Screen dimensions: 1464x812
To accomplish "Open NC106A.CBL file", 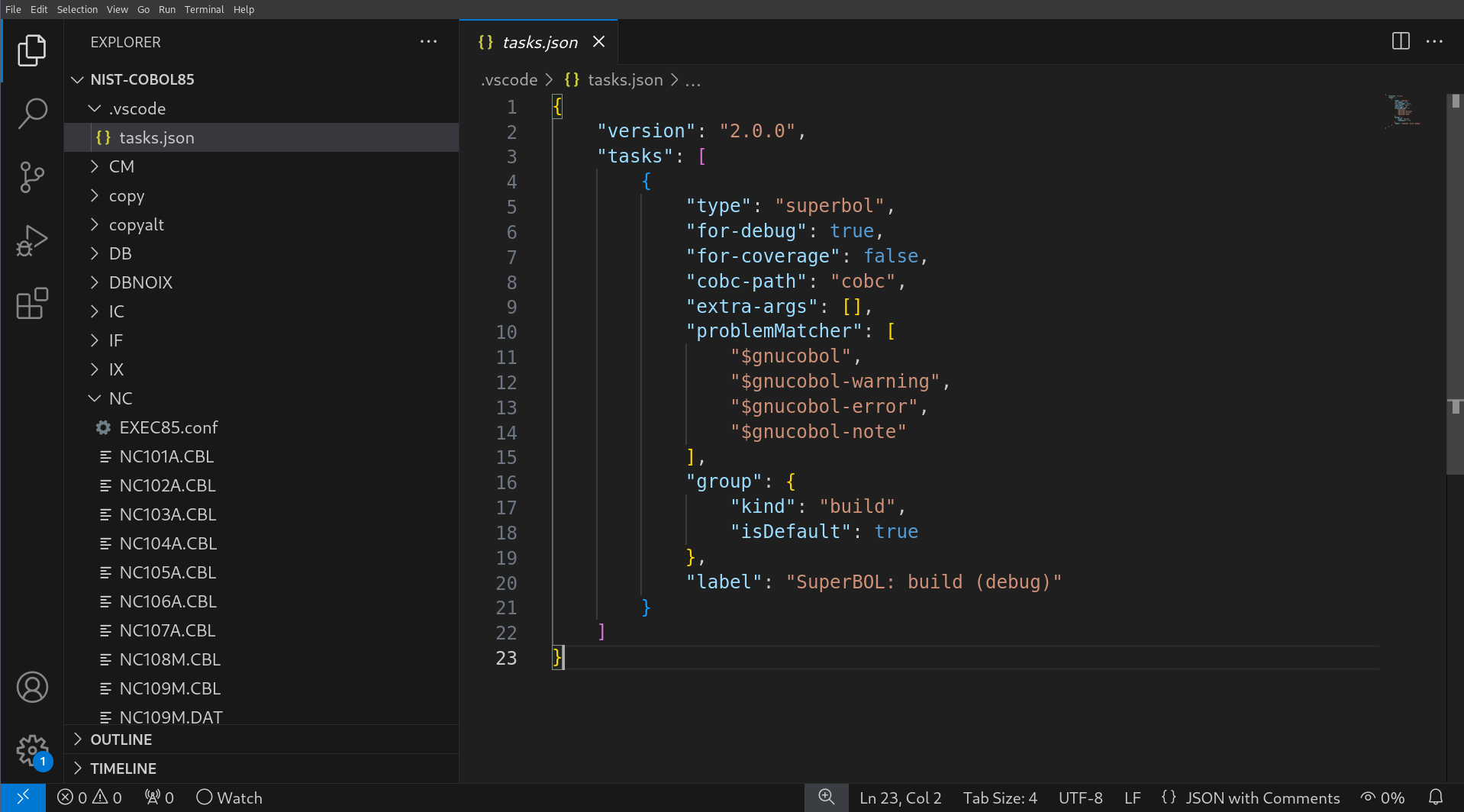I will [x=261, y=601].
